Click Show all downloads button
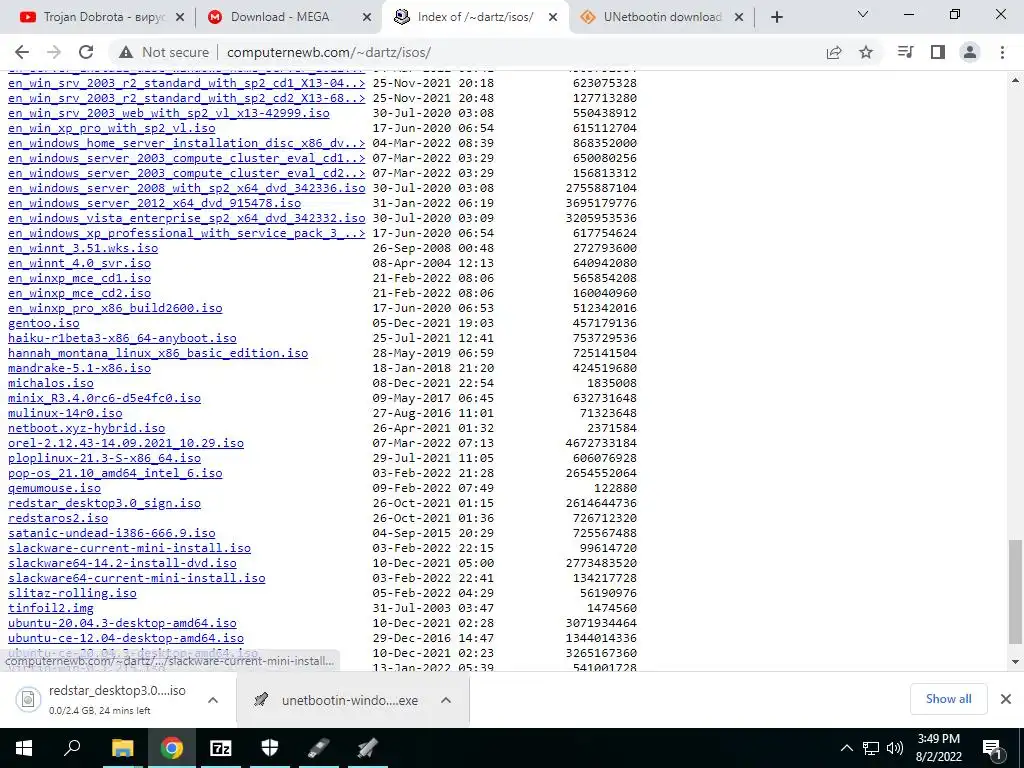 point(948,699)
